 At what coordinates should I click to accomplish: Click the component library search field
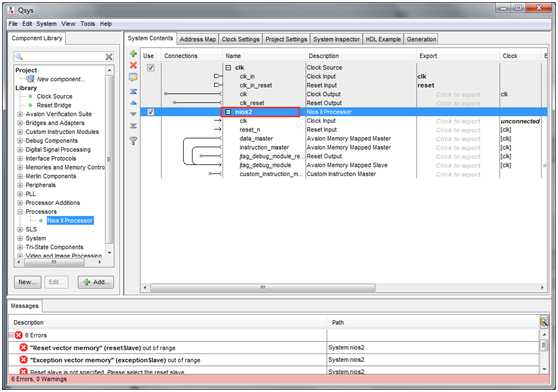(64, 57)
